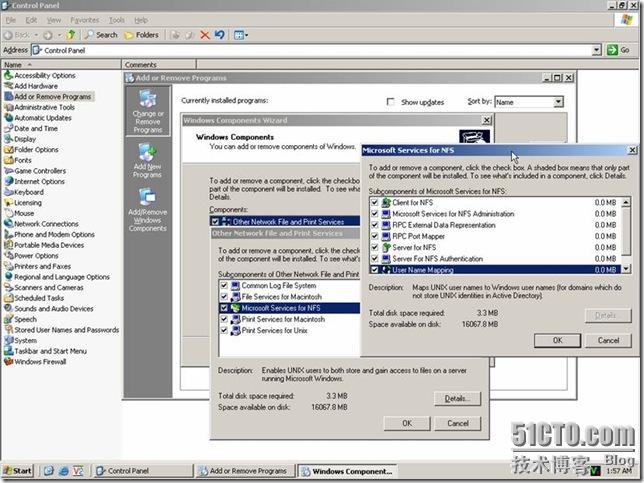Click the Comments column header

[x=159, y=64]
